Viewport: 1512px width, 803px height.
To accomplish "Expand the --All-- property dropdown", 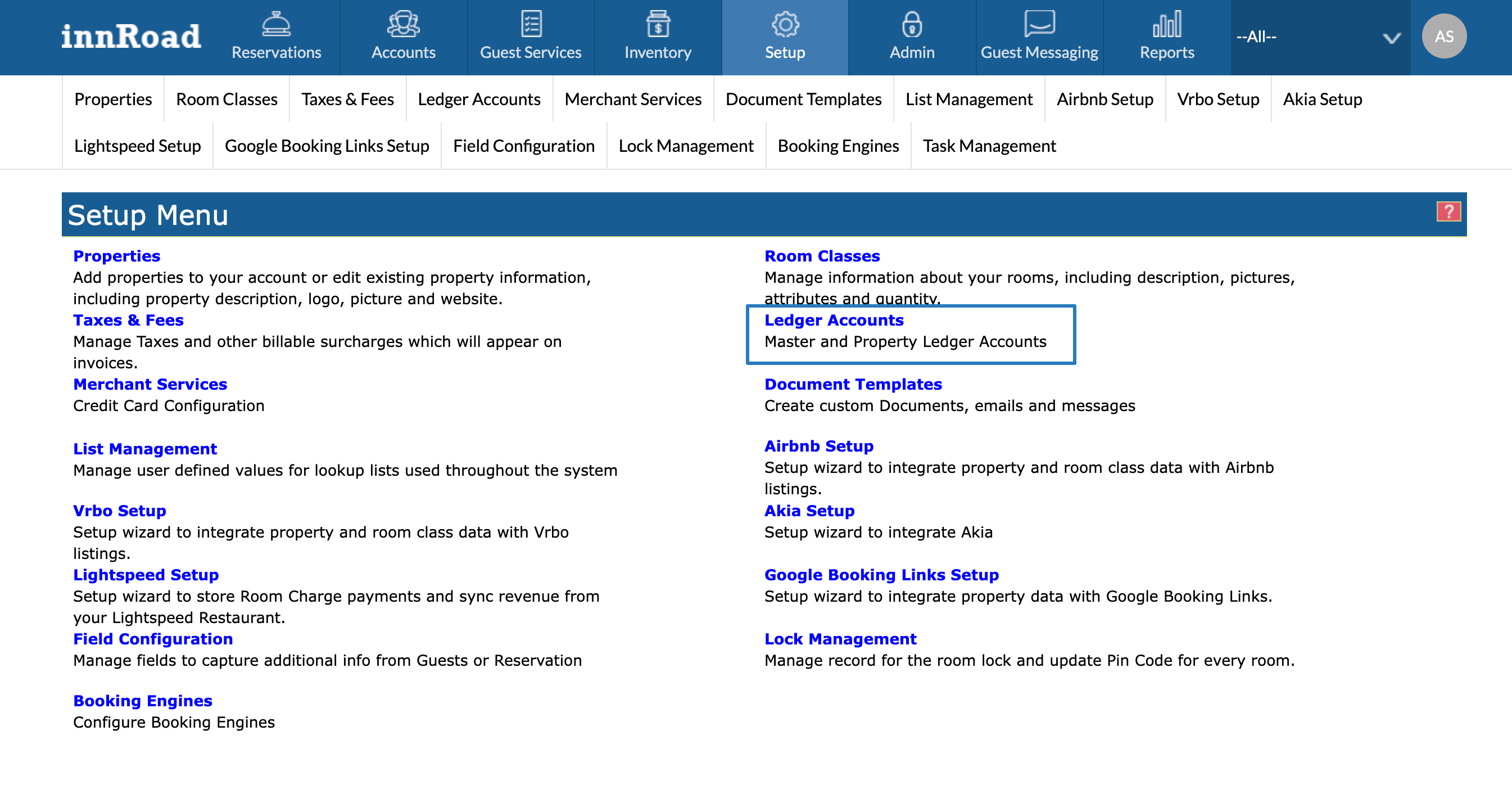I will [x=1309, y=37].
